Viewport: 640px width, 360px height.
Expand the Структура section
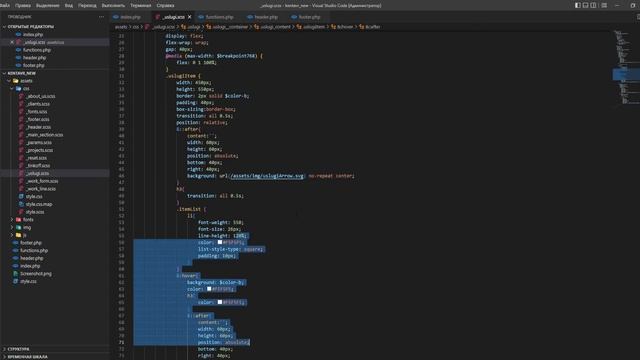click(x=18, y=349)
